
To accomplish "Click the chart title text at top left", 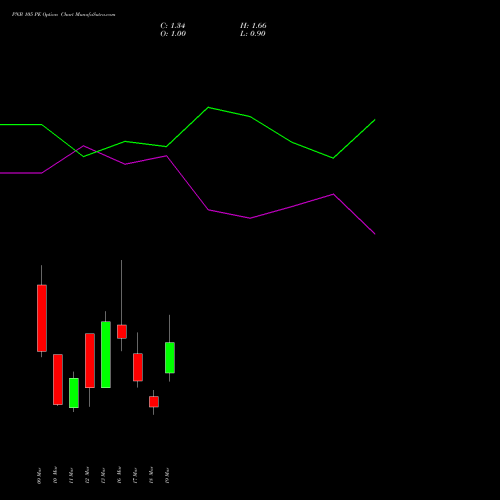I will (x=63, y=15).
